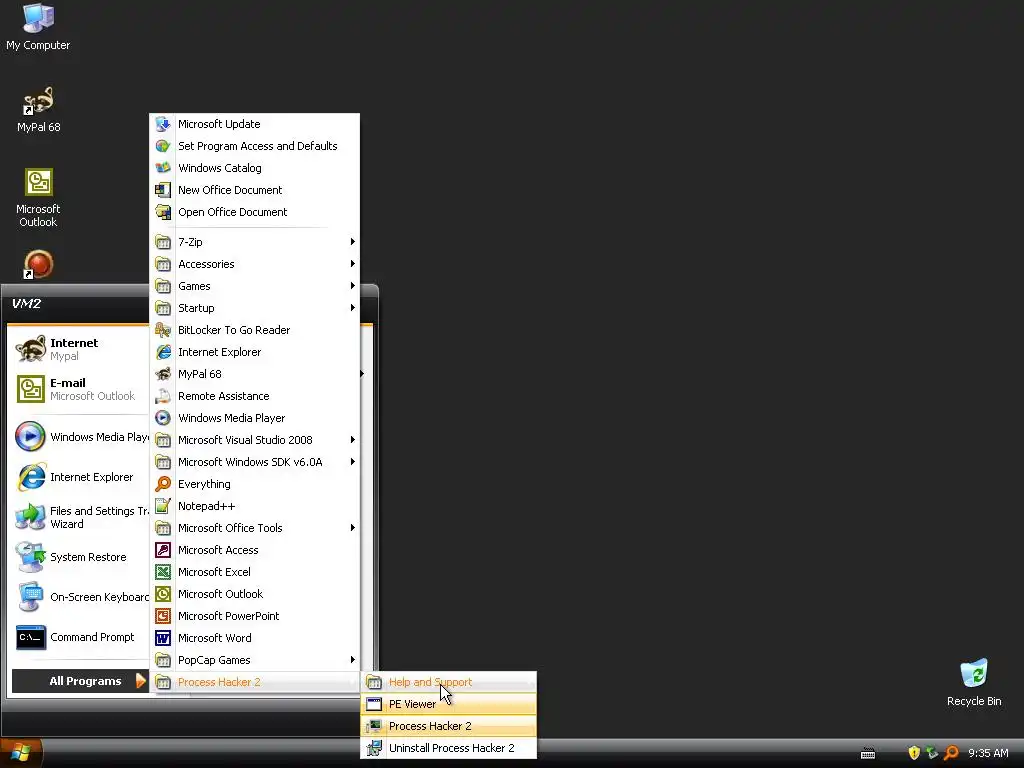Click Microsoft Excel icon
Screen dimensions: 1024x768
click(x=163, y=572)
